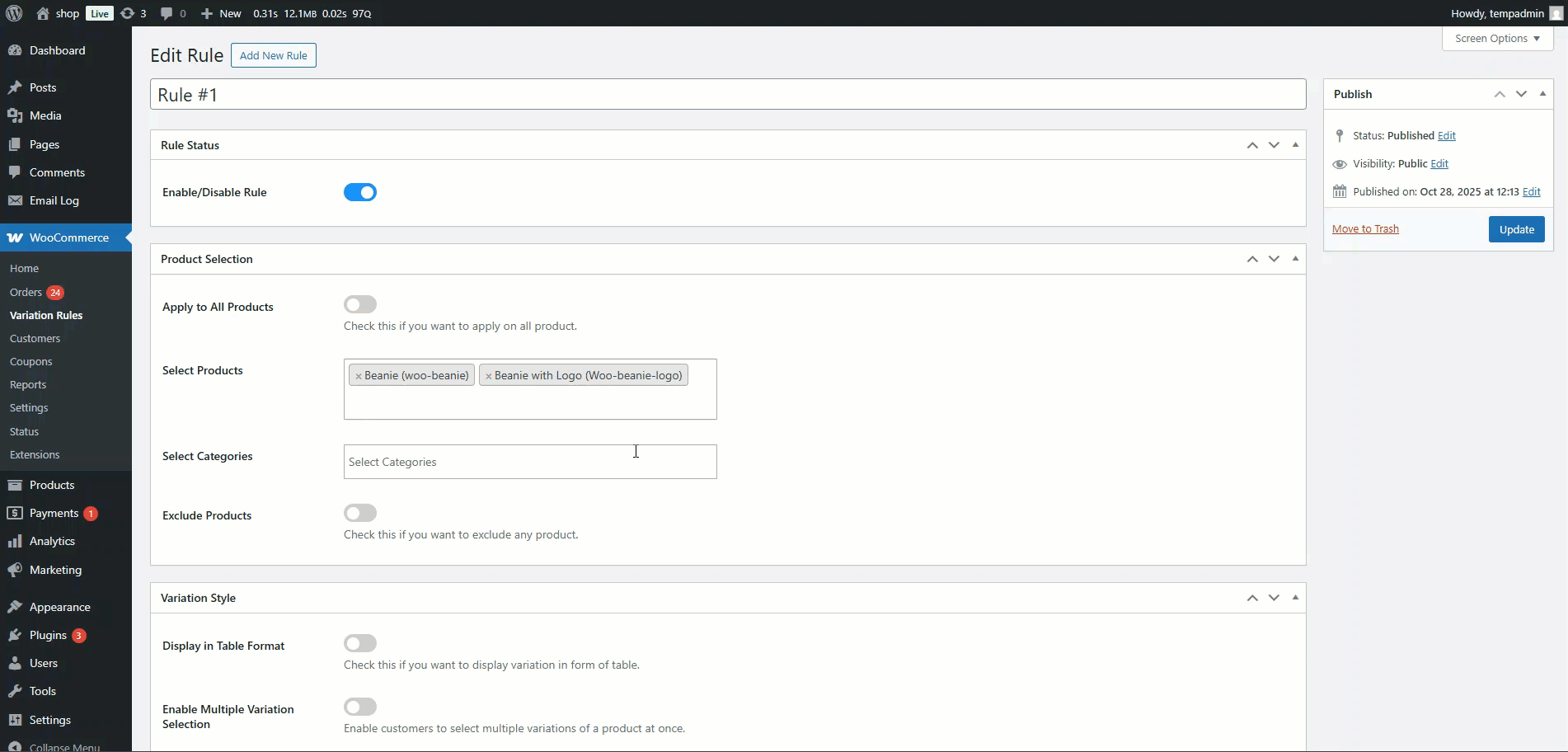Open the Coupons submenu item

point(31,361)
